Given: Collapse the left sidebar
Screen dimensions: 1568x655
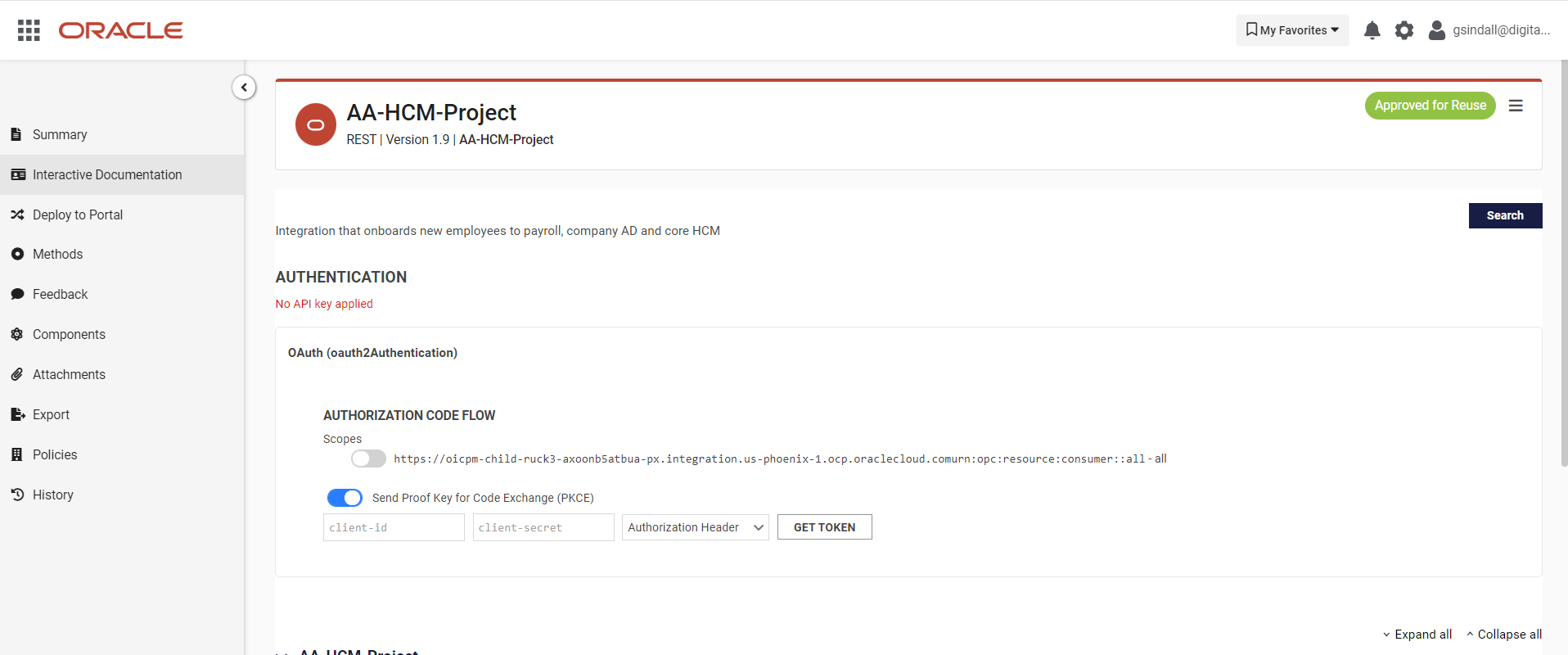Looking at the screenshot, I should 244,88.
